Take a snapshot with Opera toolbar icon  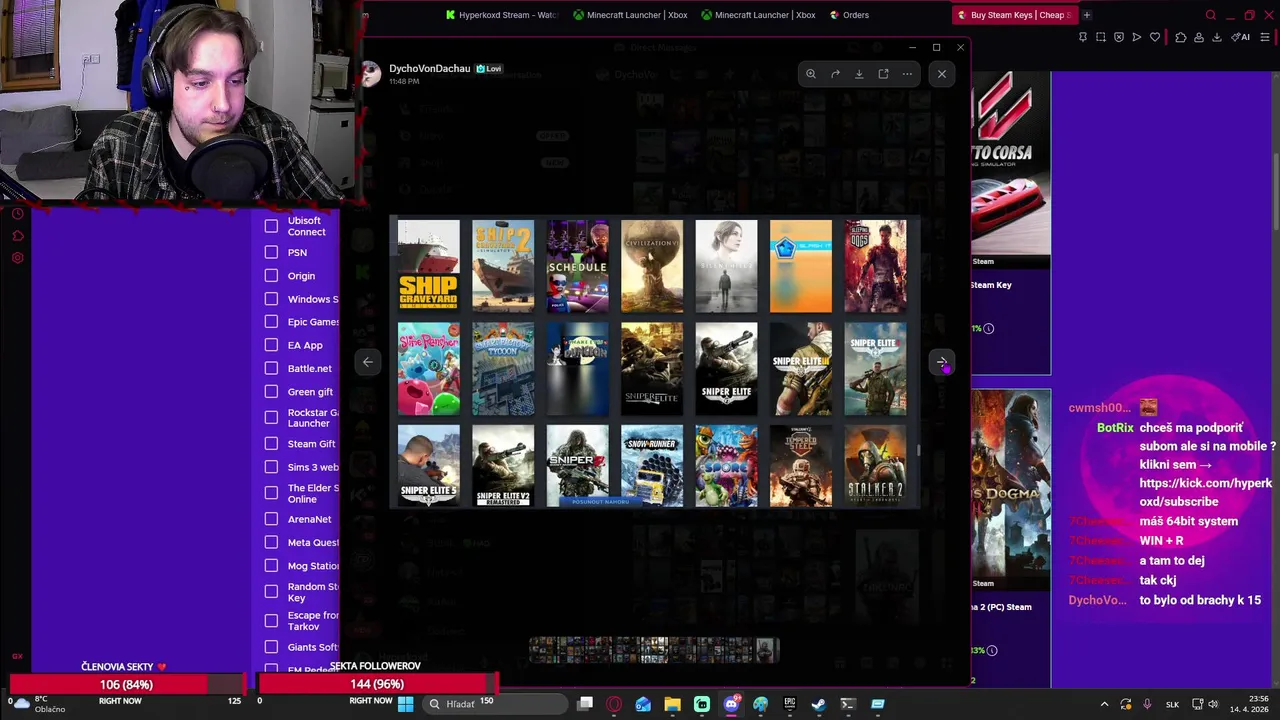coord(1101,37)
